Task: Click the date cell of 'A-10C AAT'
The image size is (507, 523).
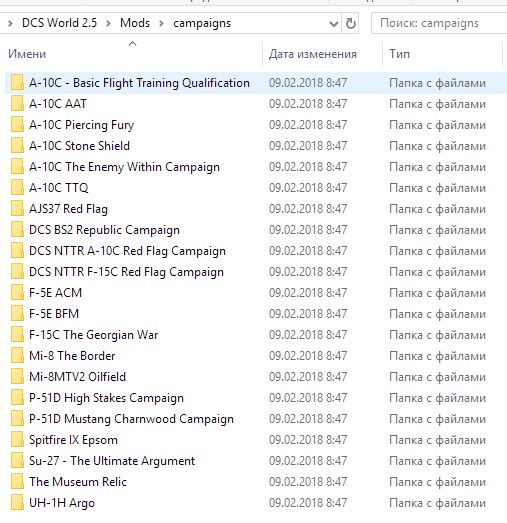Action: tap(308, 104)
